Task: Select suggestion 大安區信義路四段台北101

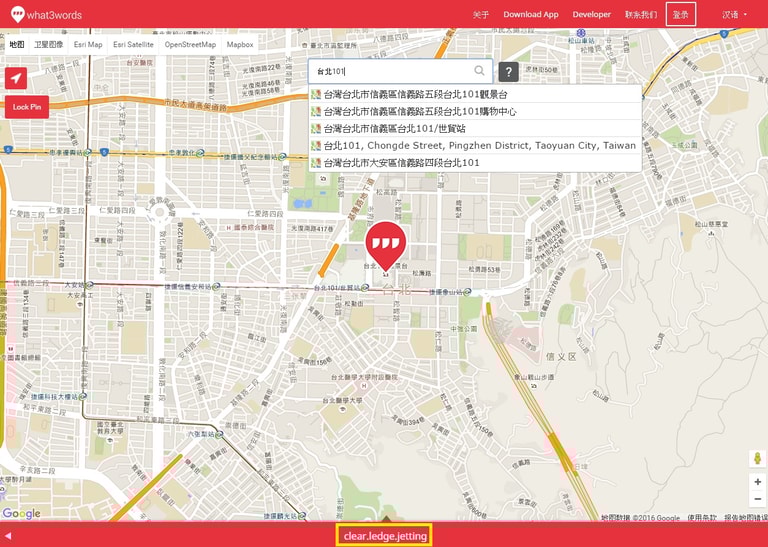Action: coord(475,163)
